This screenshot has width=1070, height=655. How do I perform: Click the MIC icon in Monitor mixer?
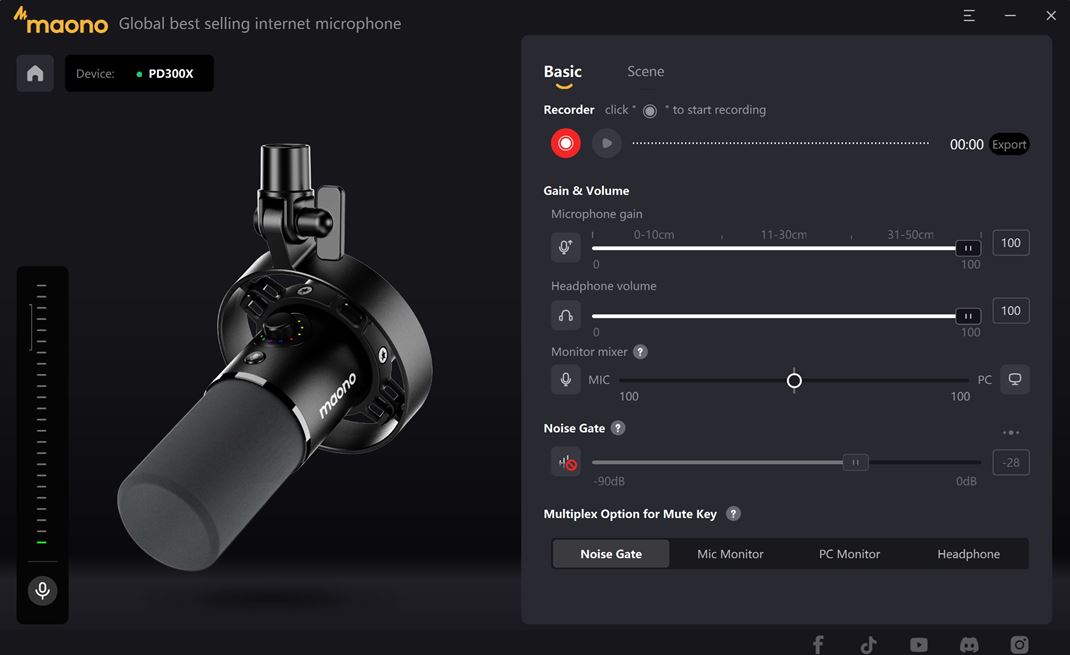pyautogui.click(x=566, y=379)
